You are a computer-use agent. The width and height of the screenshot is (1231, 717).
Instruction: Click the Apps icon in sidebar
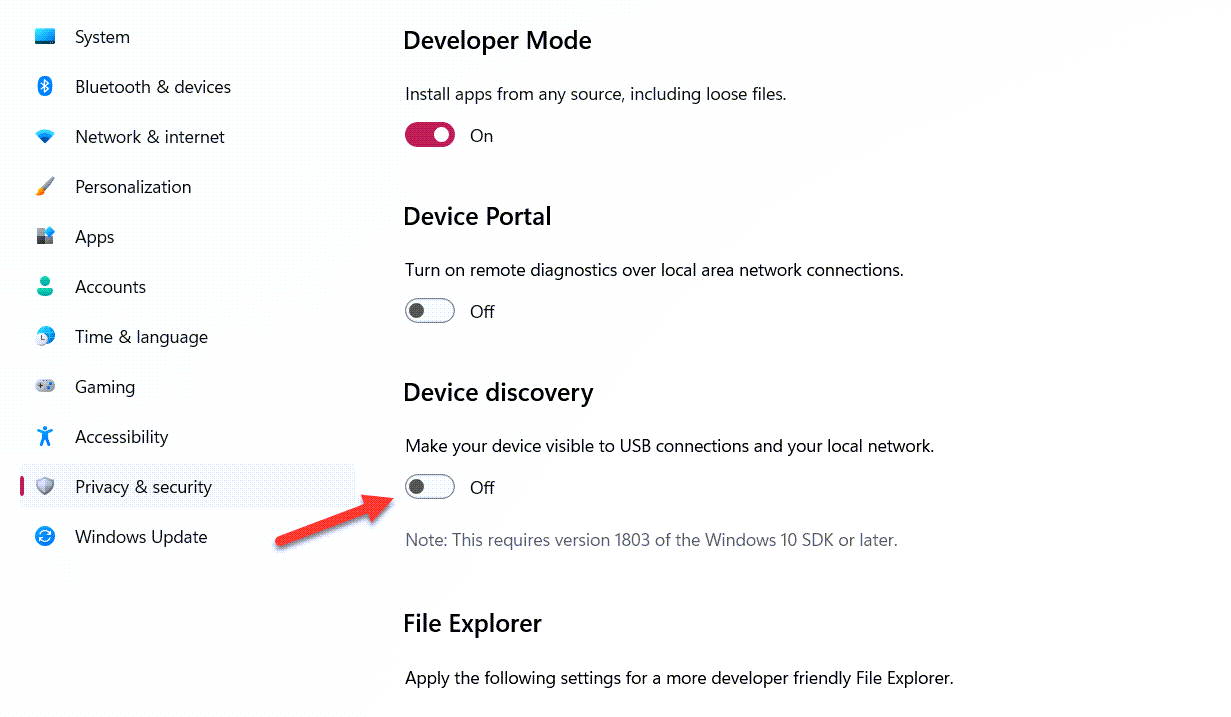(45, 237)
